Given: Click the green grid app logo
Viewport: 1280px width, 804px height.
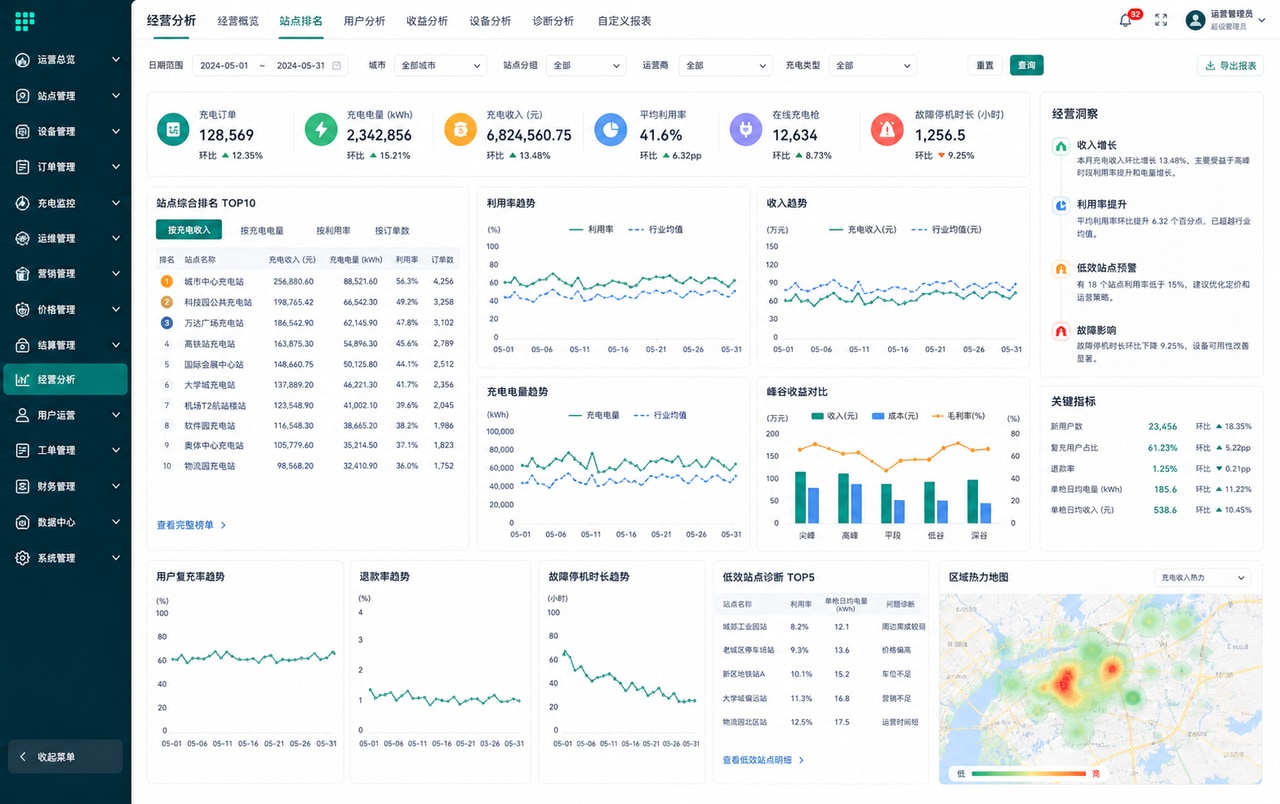Looking at the screenshot, I should 25,21.
